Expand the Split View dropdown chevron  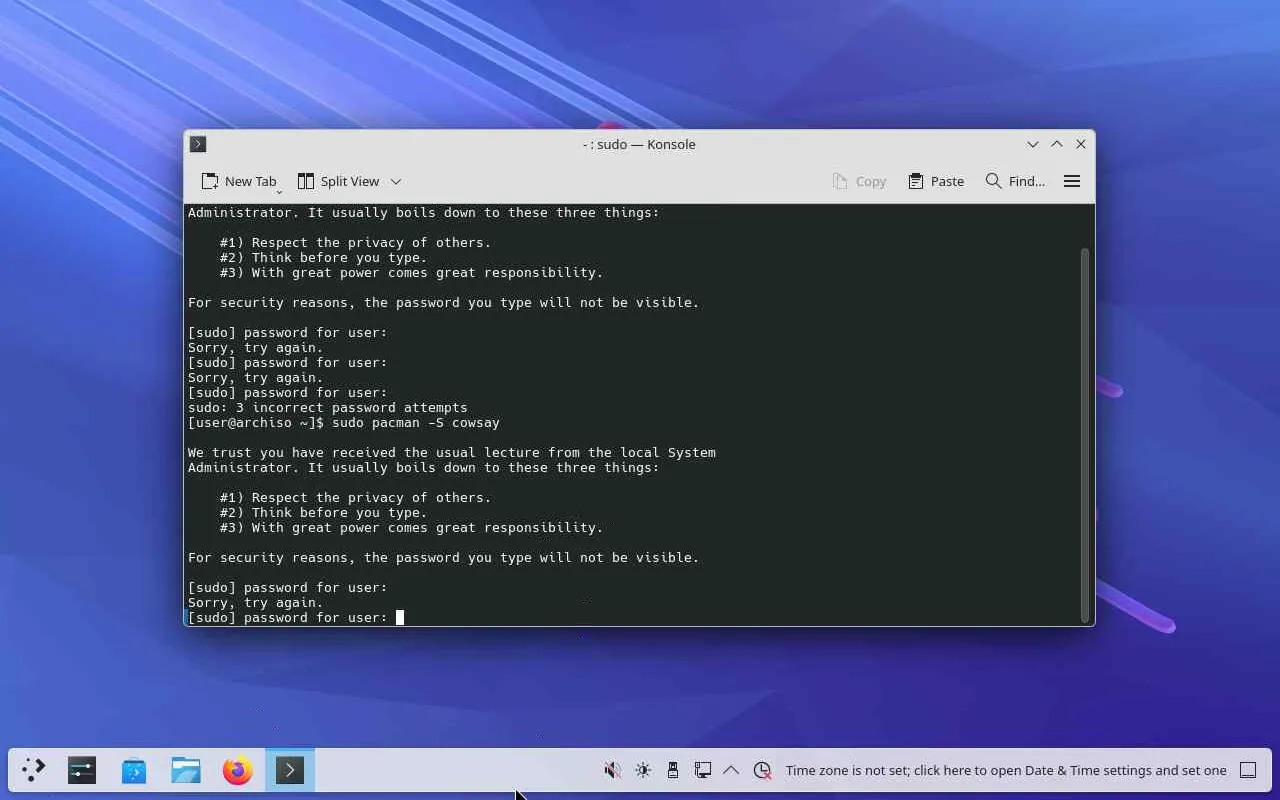[396, 181]
